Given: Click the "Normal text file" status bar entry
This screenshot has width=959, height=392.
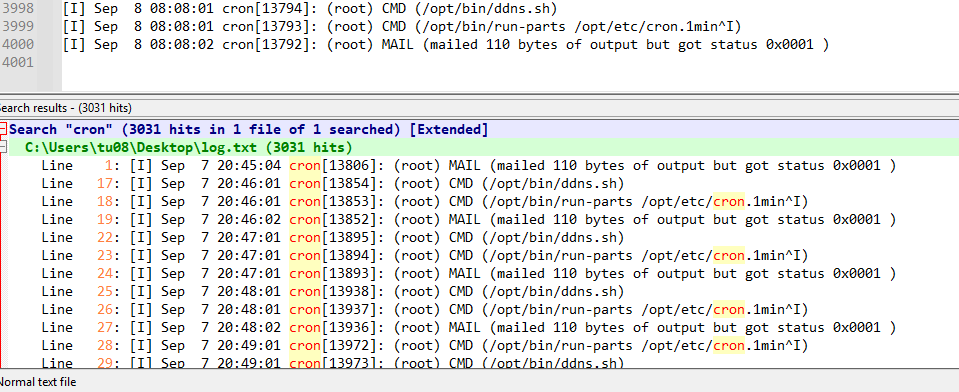Looking at the screenshot, I should tap(39, 382).
